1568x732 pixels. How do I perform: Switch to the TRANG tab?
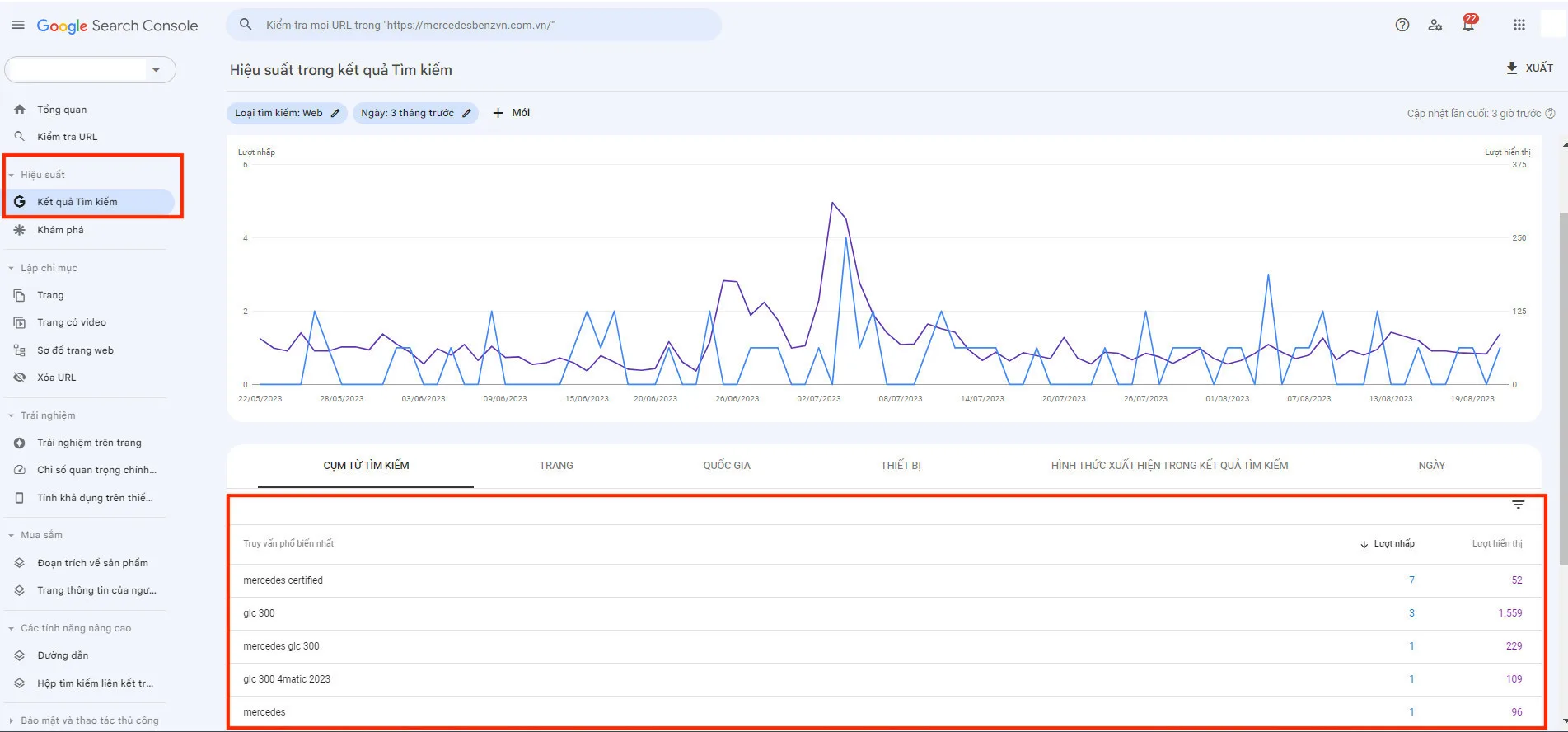556,466
